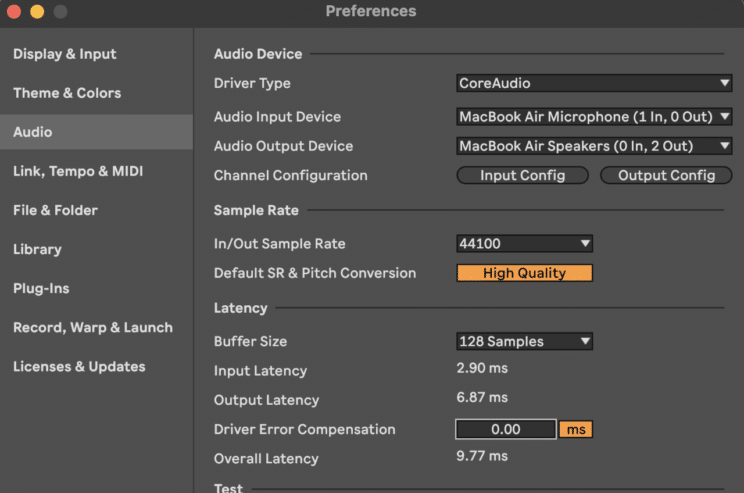The image size is (744, 493).
Task: Minimize Preferences window with yellow button
Action: pos(37,11)
